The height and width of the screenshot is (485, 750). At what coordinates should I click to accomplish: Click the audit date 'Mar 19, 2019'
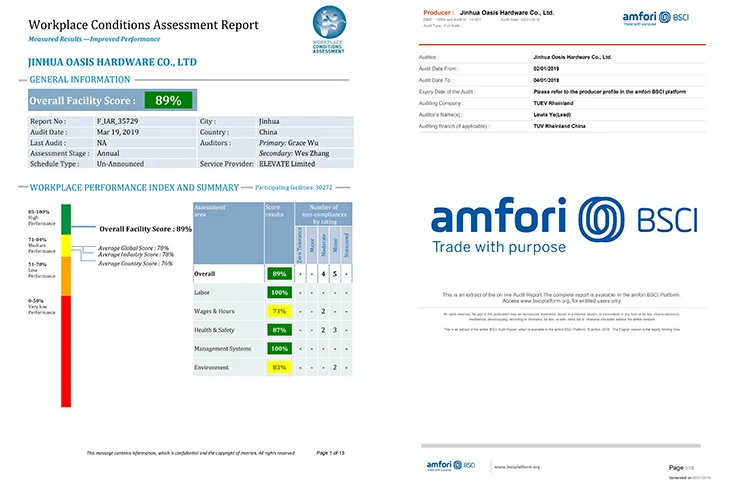click(x=118, y=132)
